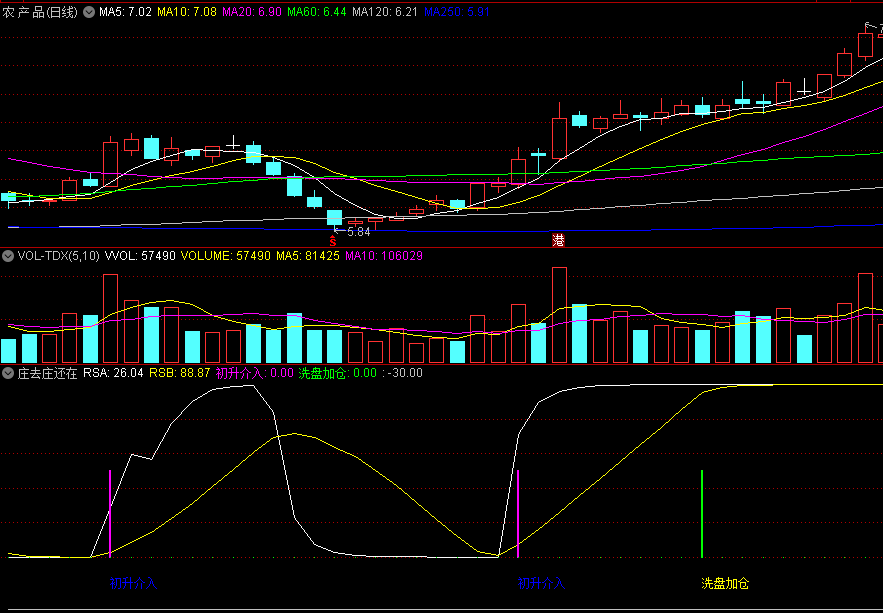The image size is (883, 613).
Task: Click the MA5: 81425 volume label
Action: coord(307,256)
